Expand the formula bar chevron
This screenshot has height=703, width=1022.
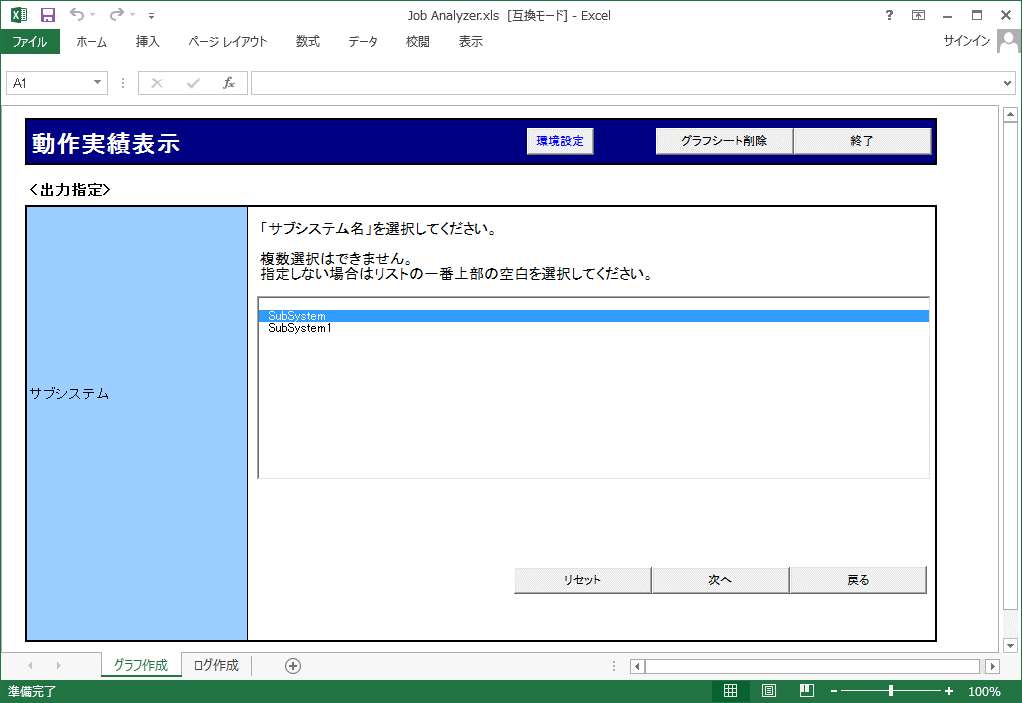[1007, 83]
